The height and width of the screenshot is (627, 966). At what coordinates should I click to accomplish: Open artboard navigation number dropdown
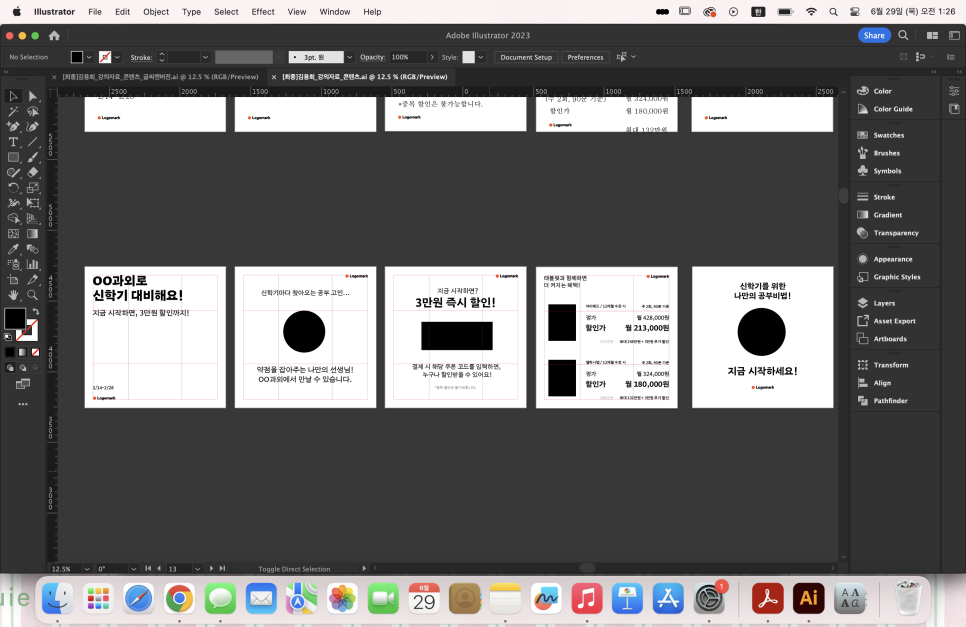(197, 569)
